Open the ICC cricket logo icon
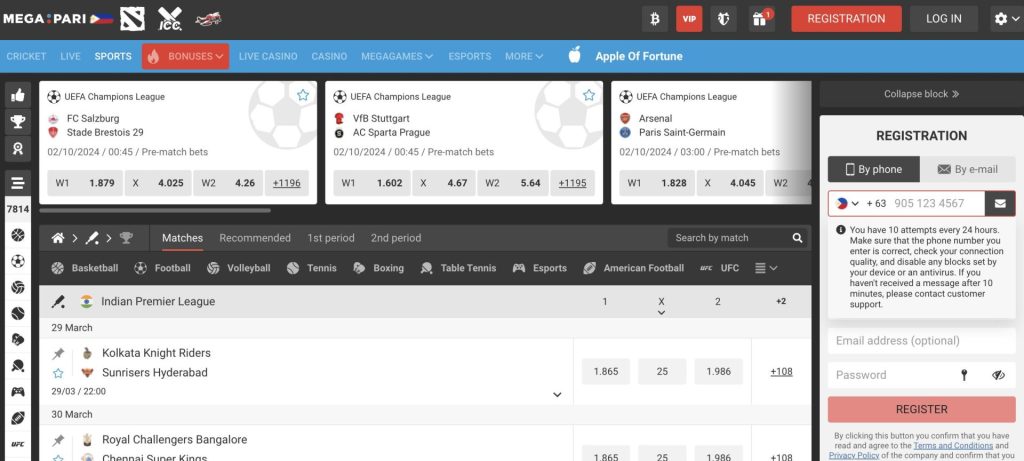 pos(170,18)
